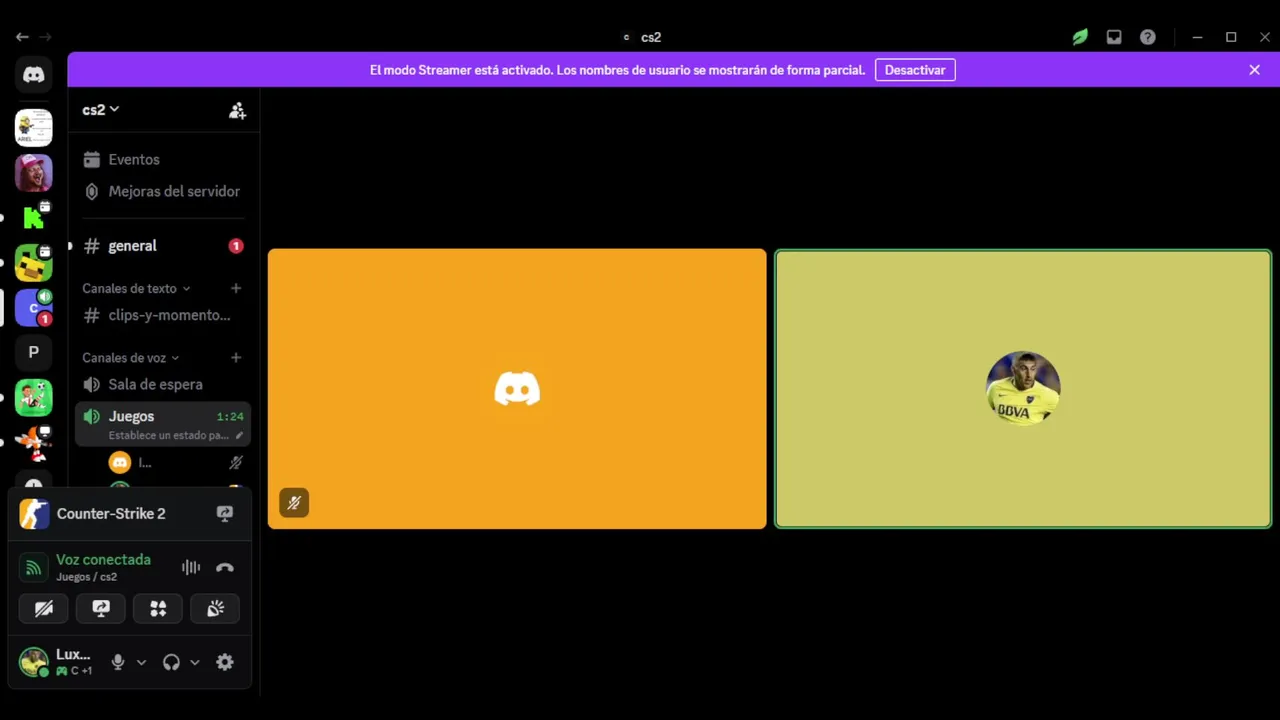Click the Counter-Strike 2 game icon
The width and height of the screenshot is (1280, 720).
click(x=34, y=513)
